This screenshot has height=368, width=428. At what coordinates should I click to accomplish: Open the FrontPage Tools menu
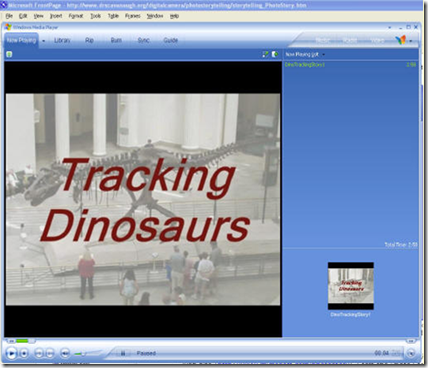click(95, 16)
